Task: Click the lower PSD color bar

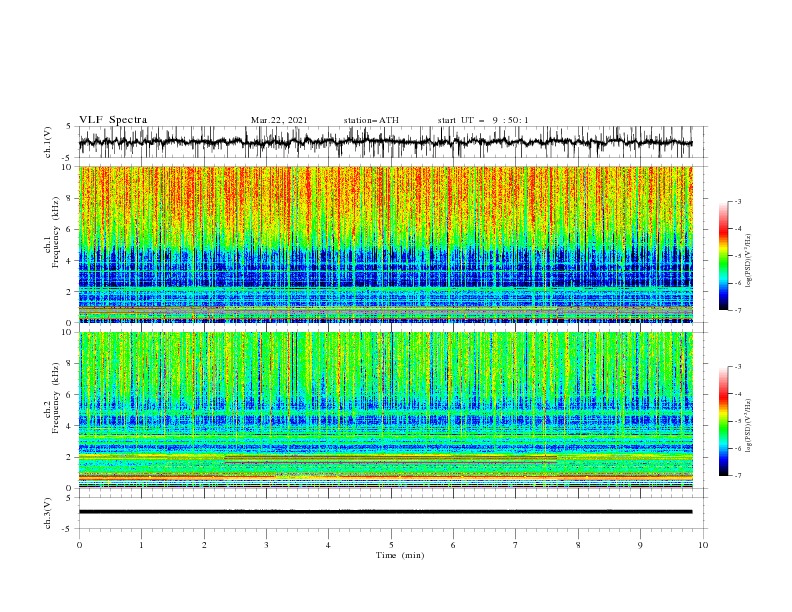Action: 723,421
